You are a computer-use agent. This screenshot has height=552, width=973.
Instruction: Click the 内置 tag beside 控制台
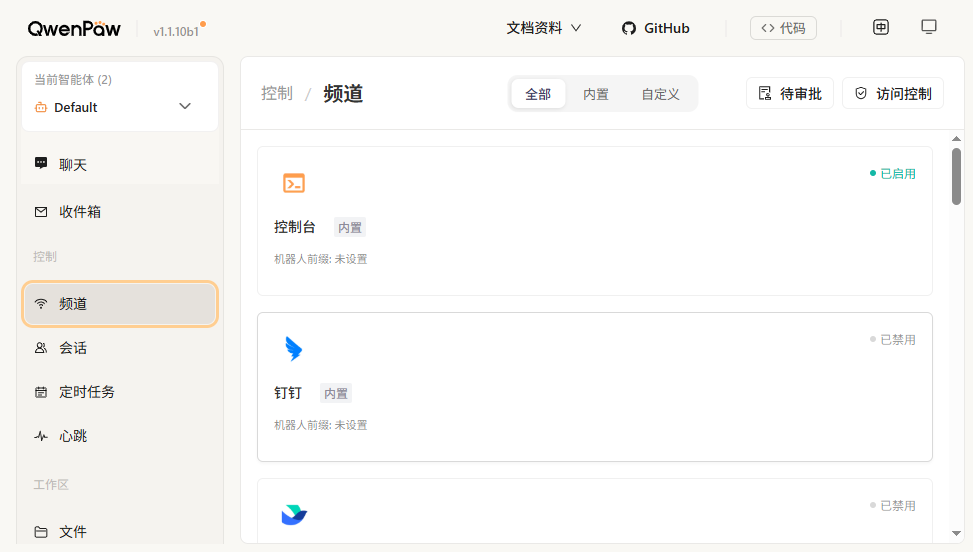350,228
